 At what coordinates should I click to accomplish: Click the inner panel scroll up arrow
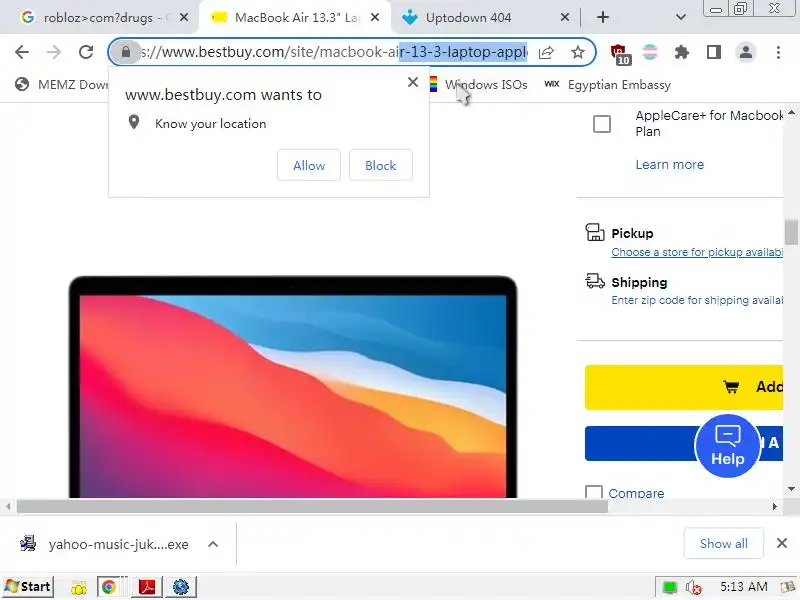tap(791, 112)
